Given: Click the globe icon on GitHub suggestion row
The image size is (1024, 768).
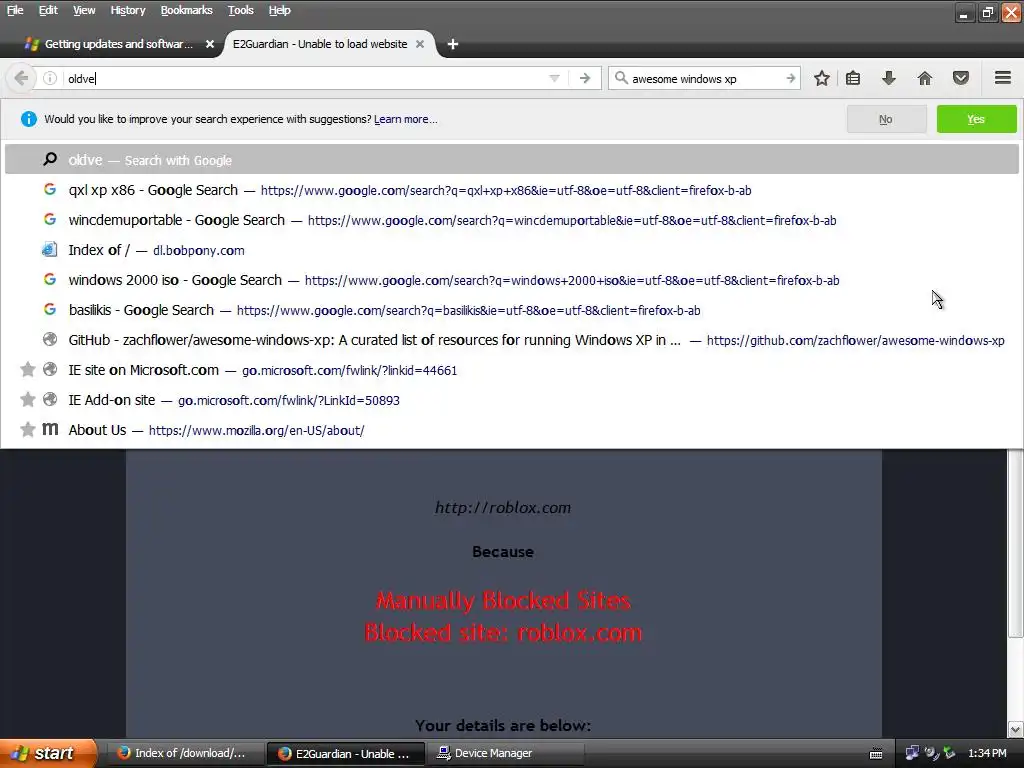Looking at the screenshot, I should [50, 340].
